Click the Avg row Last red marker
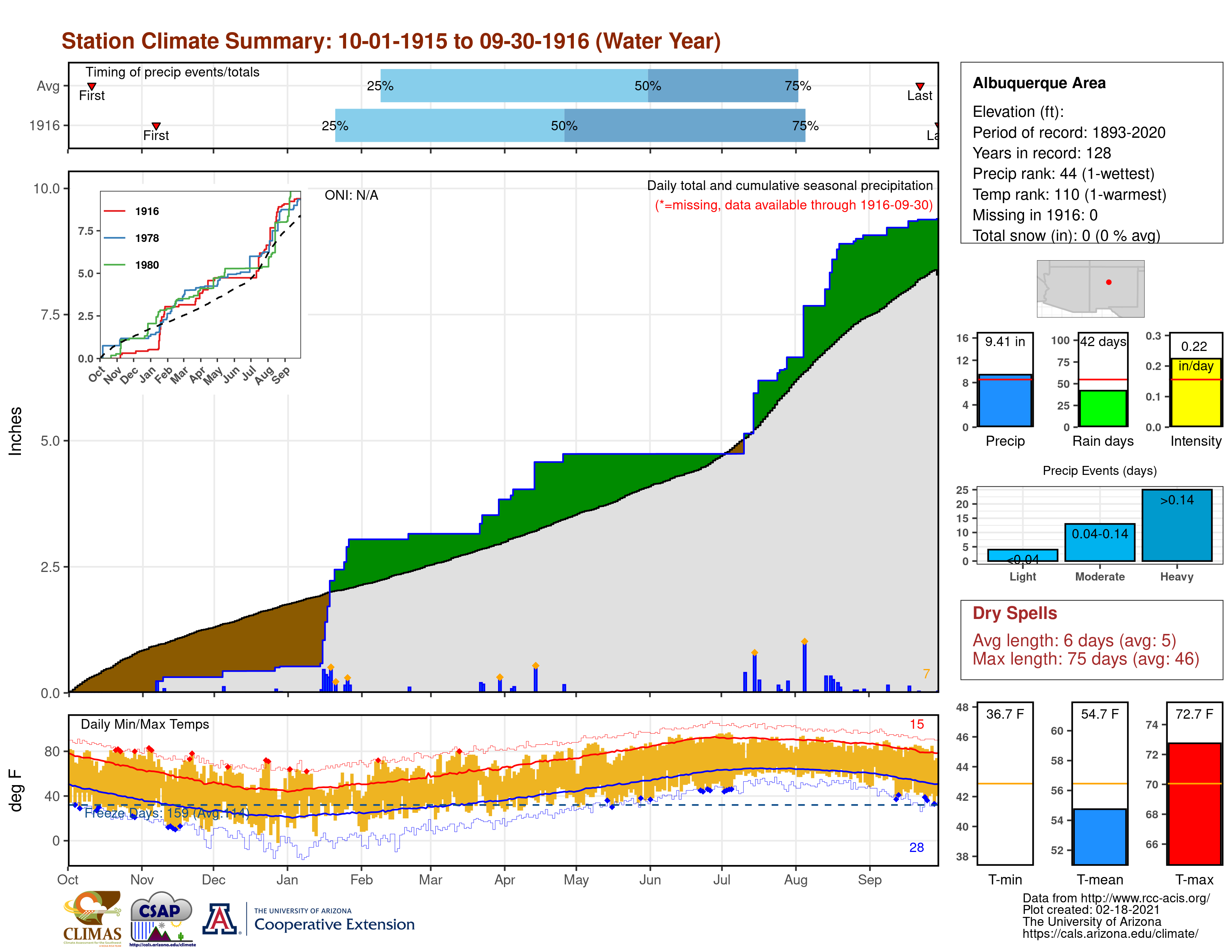 coord(920,86)
